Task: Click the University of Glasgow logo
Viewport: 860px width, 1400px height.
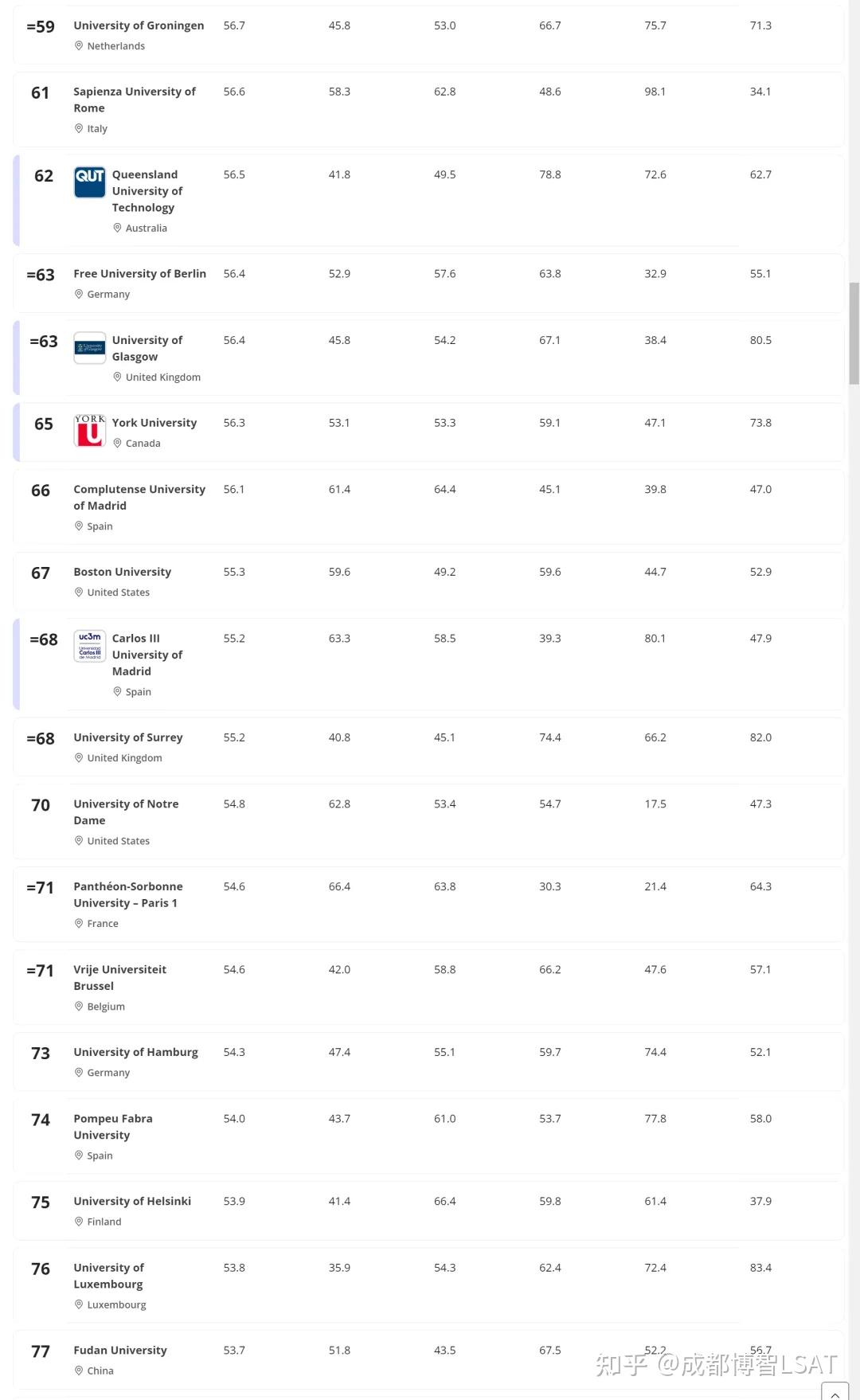Action: click(x=89, y=348)
